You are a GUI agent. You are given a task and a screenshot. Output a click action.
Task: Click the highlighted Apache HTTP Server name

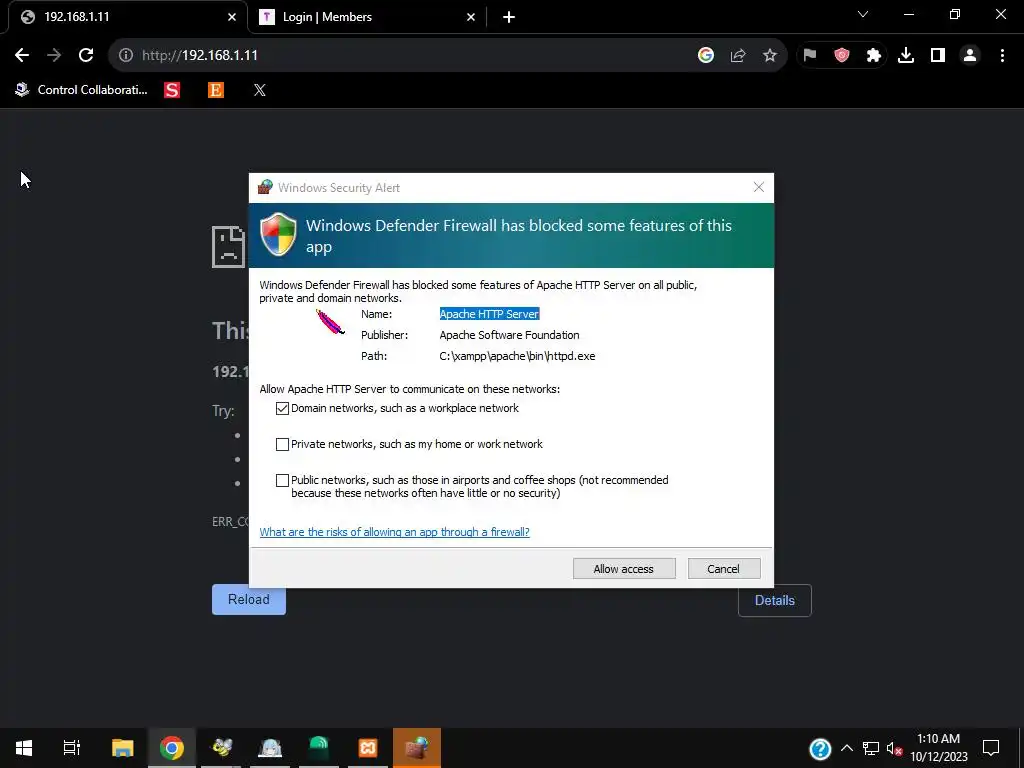pyautogui.click(x=489, y=314)
